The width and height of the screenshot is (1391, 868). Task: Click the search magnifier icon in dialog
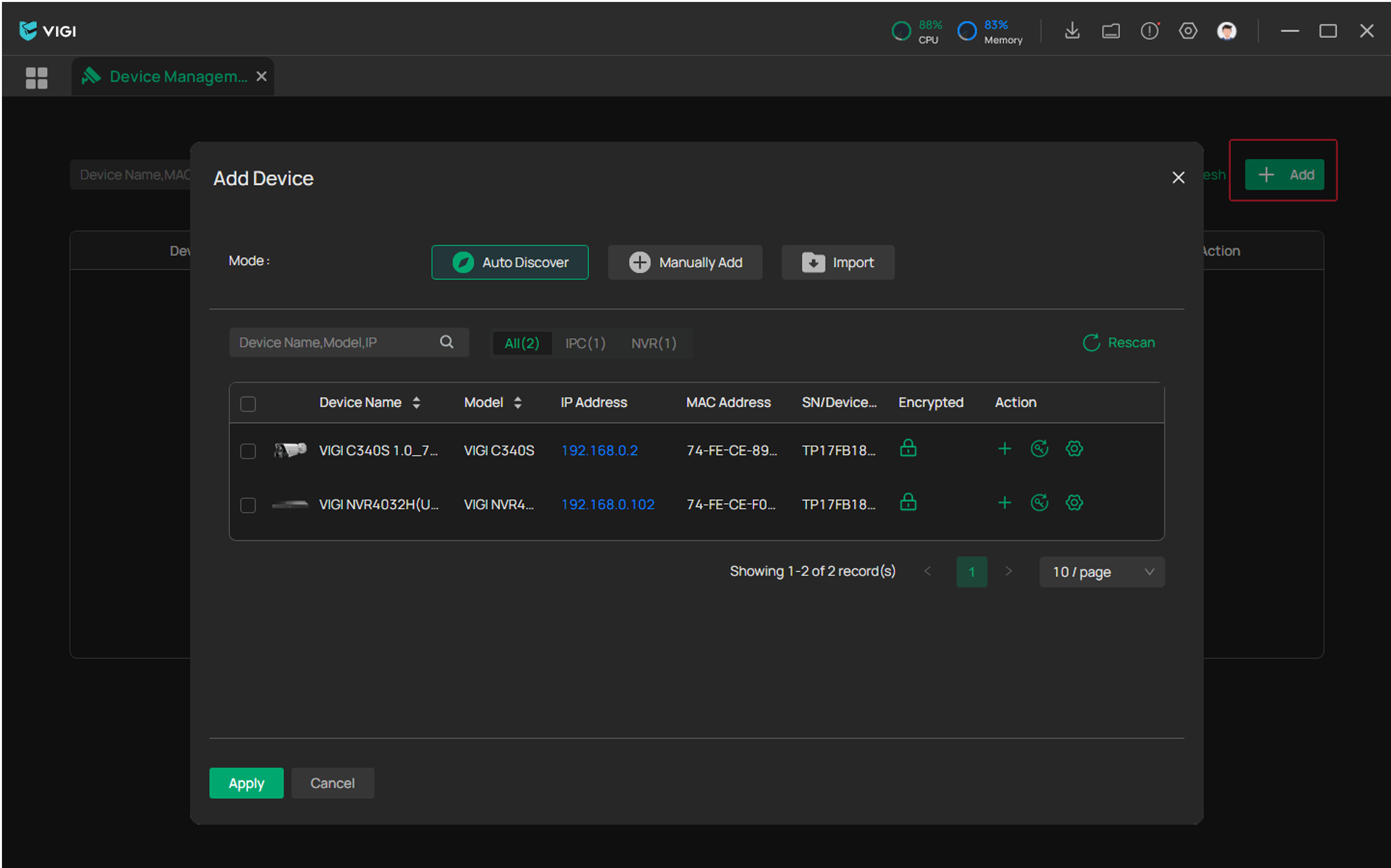coord(447,342)
